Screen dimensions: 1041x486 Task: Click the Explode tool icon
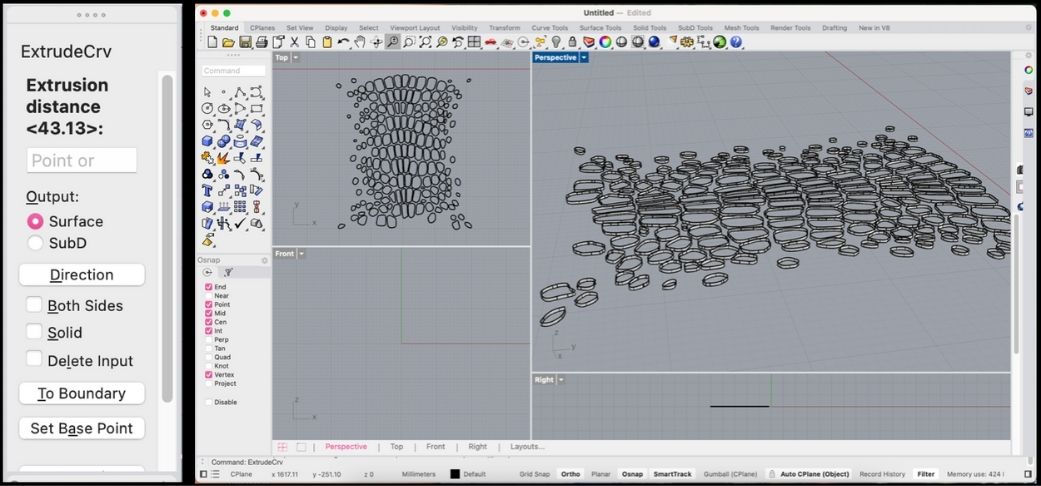click(224, 157)
